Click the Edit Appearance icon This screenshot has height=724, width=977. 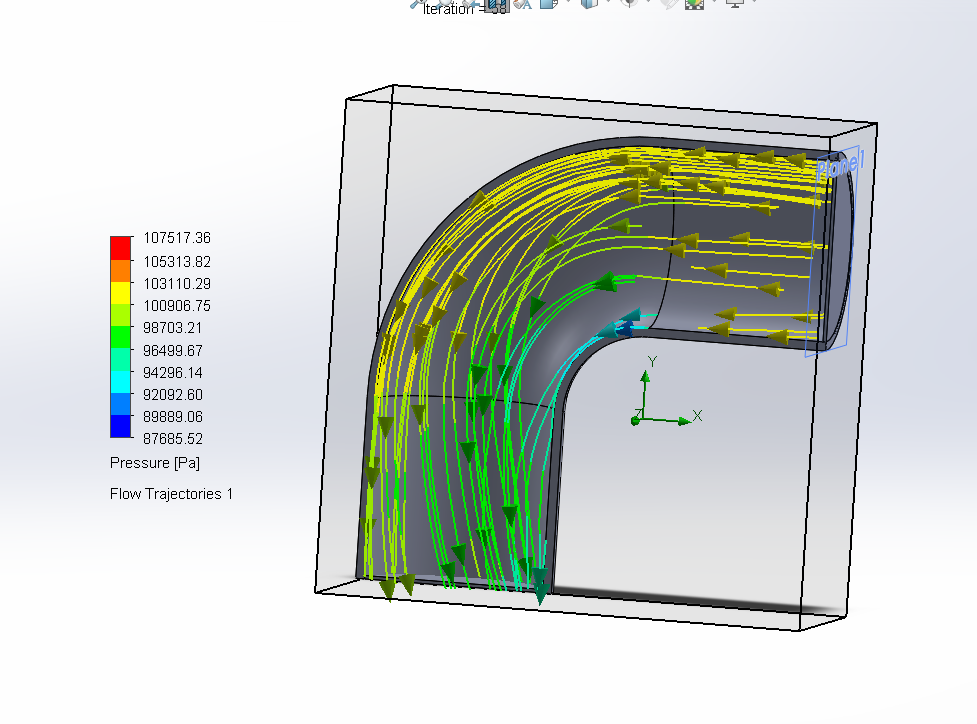click(x=669, y=5)
